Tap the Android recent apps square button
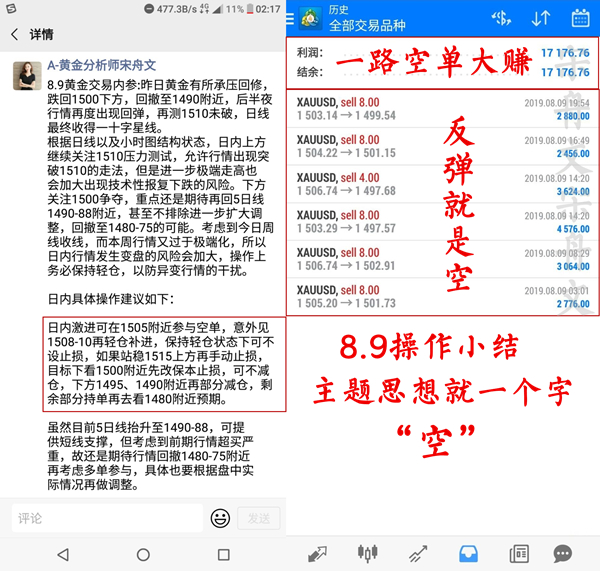The width and height of the screenshot is (600, 571). 223,555
